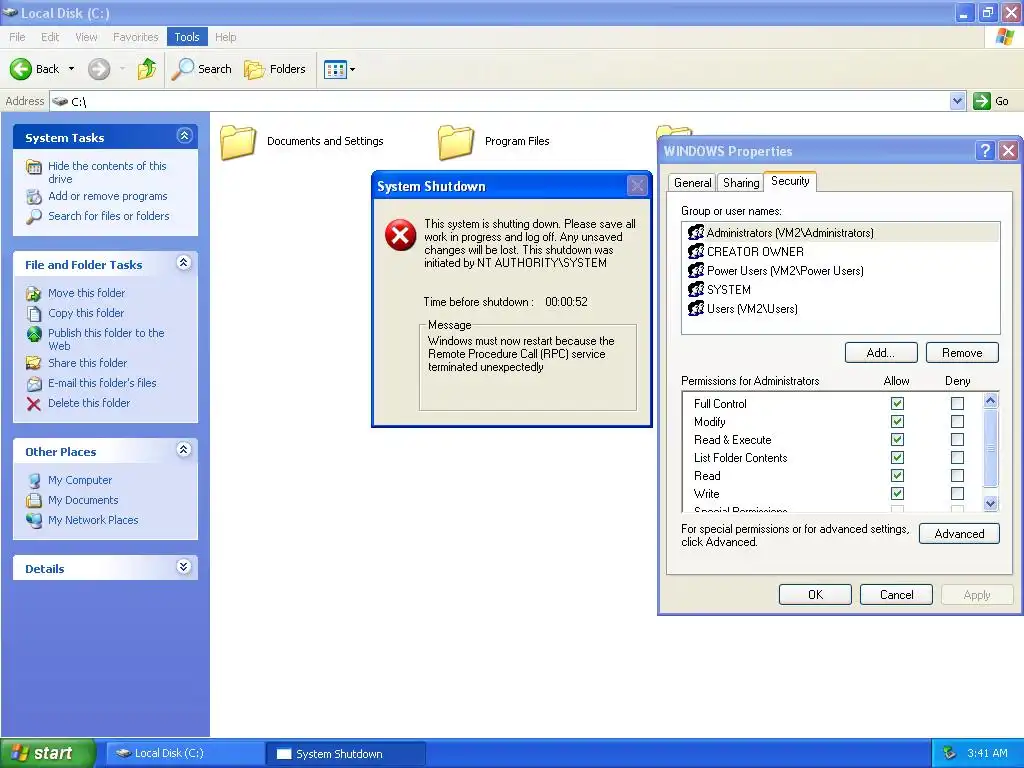The width and height of the screenshot is (1024, 768).
Task: Click permissions list scroll down arrow
Action: pyautogui.click(x=991, y=504)
